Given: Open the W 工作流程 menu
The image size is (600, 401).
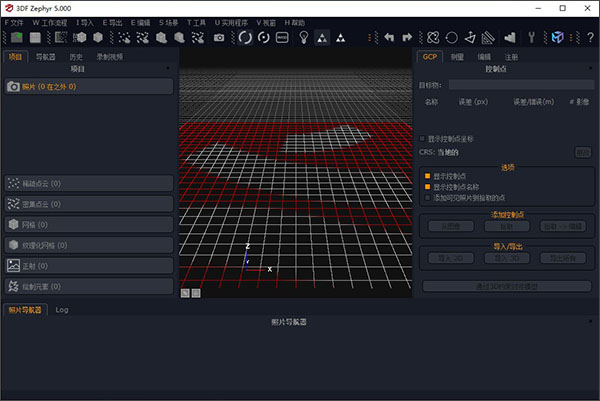Looking at the screenshot, I should 49,23.
